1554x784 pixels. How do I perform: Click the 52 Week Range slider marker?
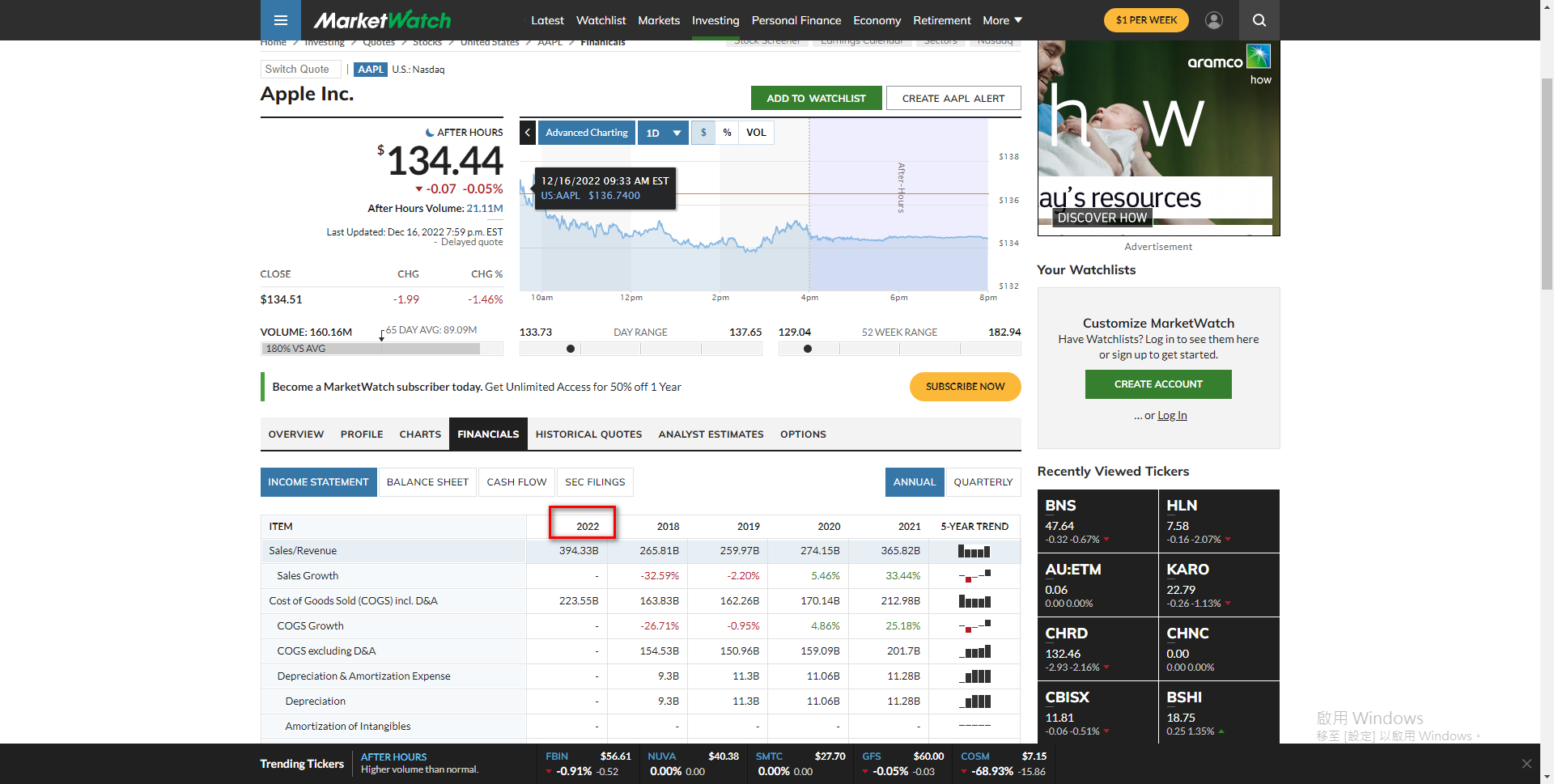(x=808, y=349)
